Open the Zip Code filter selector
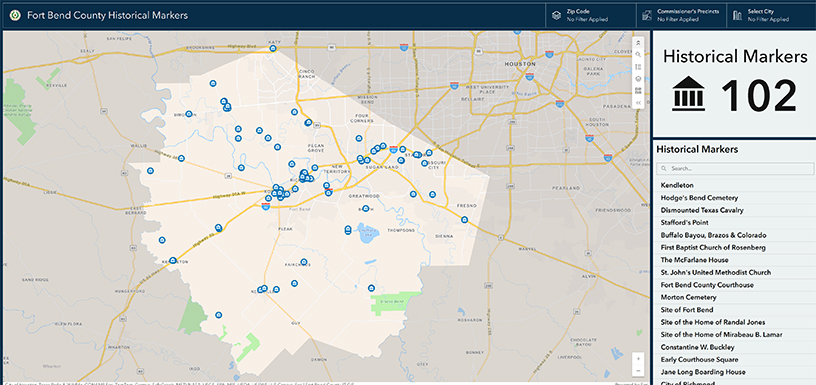Image resolution: width=816 pixels, height=385 pixels. tap(591, 15)
